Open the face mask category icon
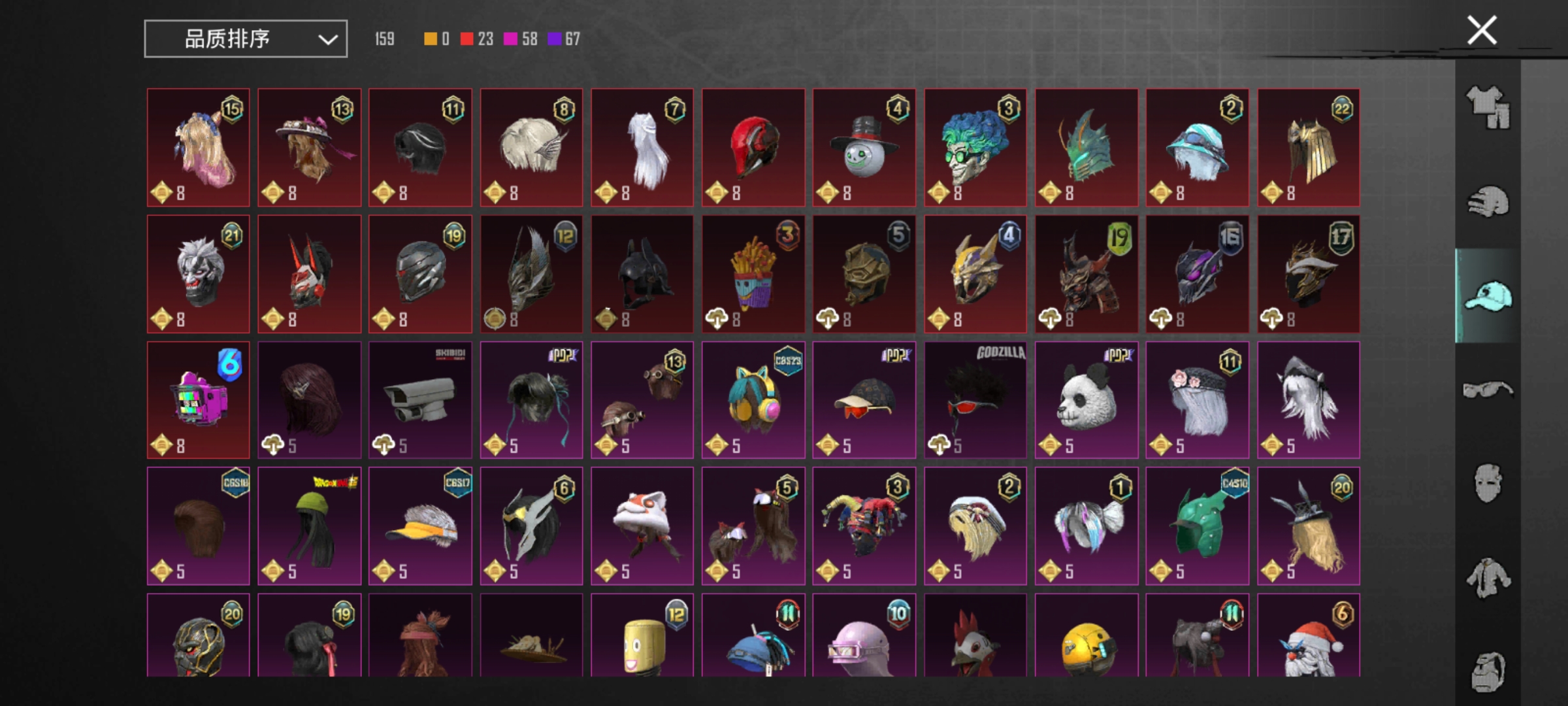1568x706 pixels. click(x=1488, y=484)
